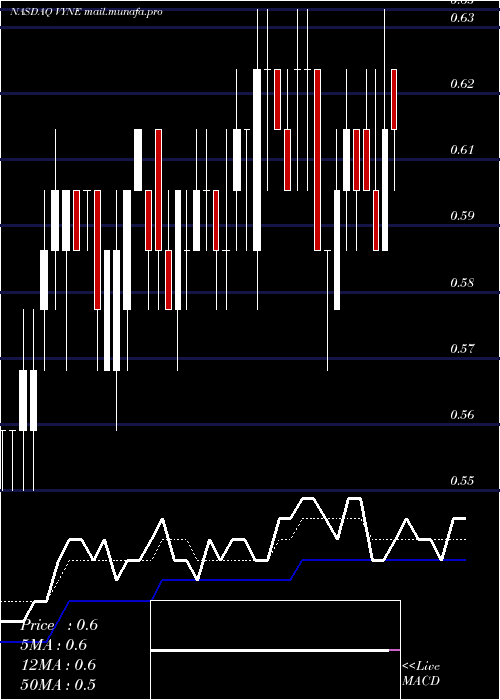Click the '5MA : 0.6' readout
The height and width of the screenshot is (700, 500).
click(x=54, y=645)
